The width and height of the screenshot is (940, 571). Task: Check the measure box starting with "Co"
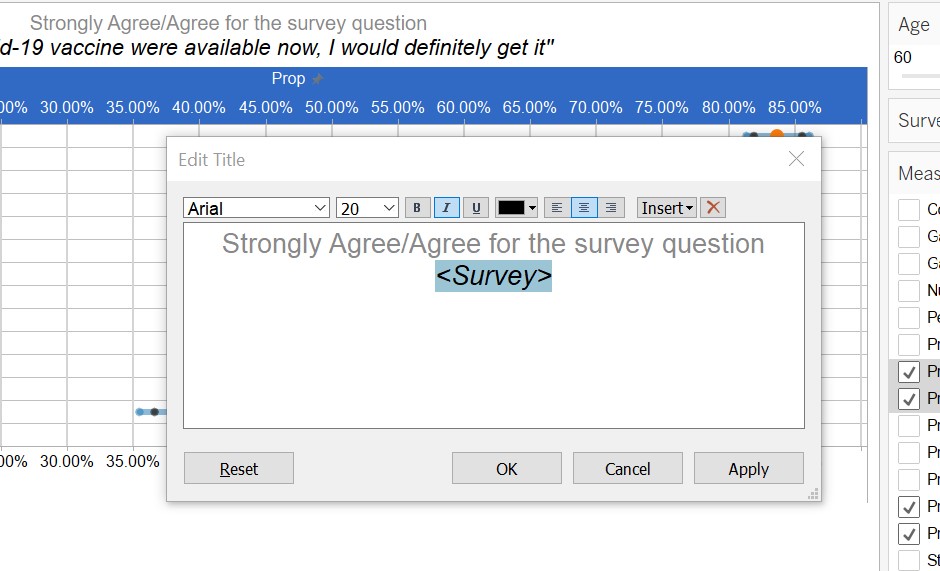(909, 210)
